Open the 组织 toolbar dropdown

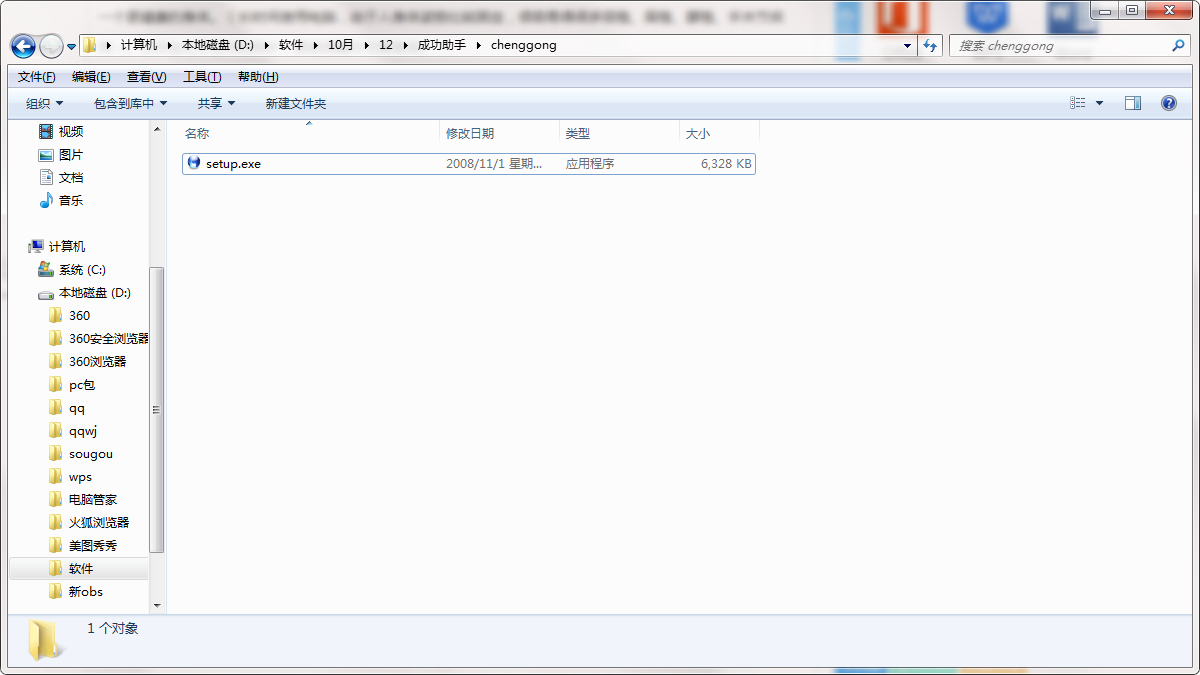pyautogui.click(x=45, y=103)
